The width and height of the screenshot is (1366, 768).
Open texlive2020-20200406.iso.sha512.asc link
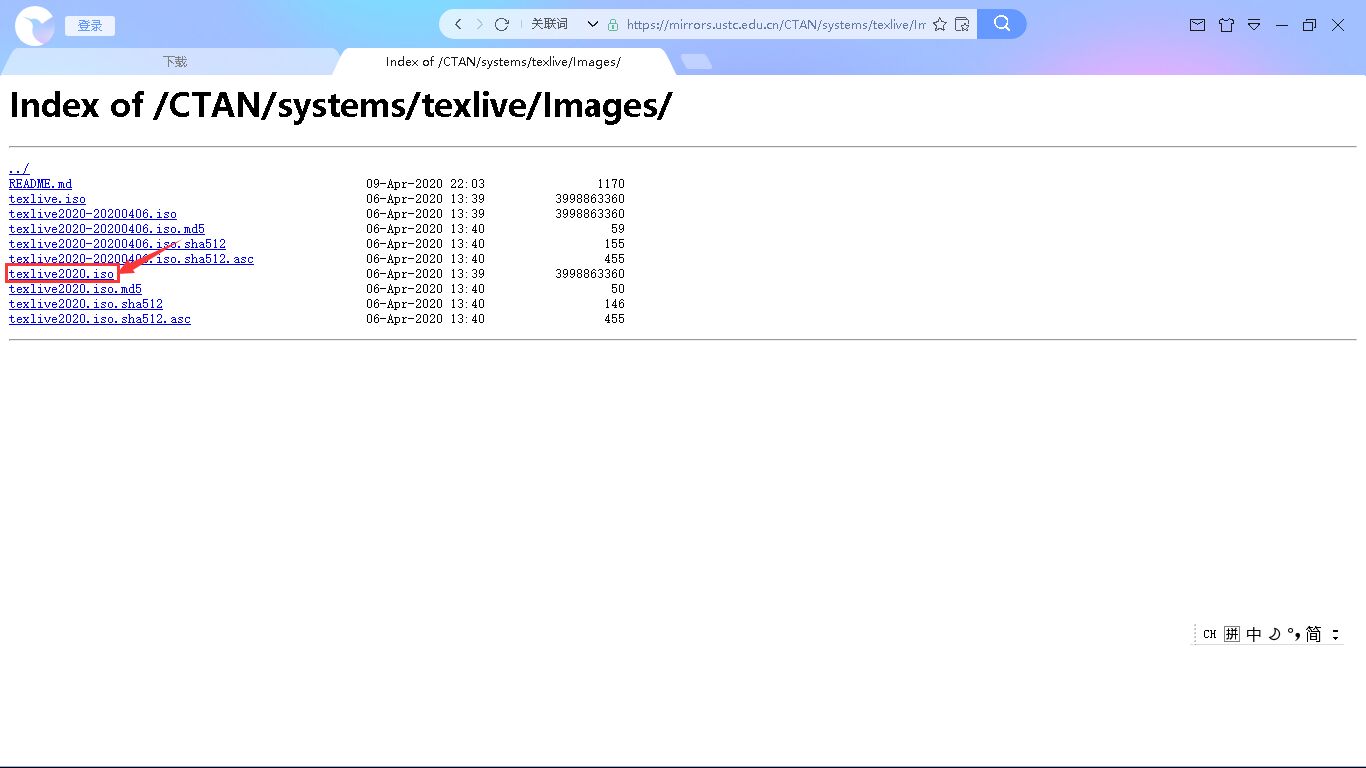[x=131, y=259]
